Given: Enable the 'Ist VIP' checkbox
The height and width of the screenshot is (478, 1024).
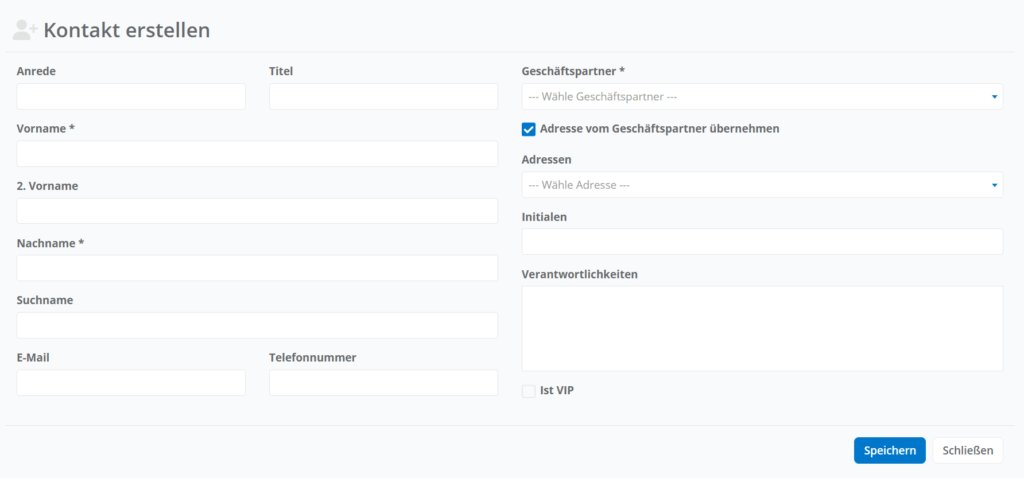Looking at the screenshot, I should point(529,391).
